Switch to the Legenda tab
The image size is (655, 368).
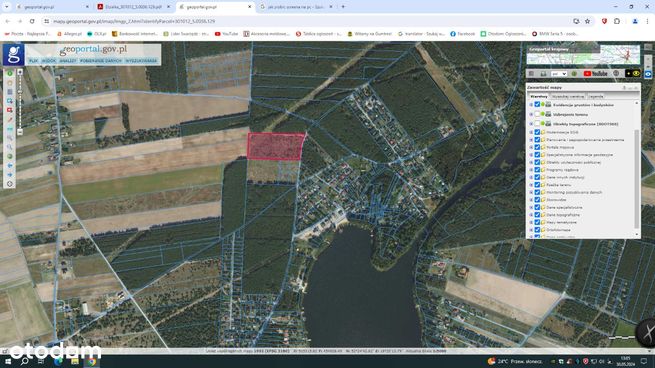coord(595,96)
